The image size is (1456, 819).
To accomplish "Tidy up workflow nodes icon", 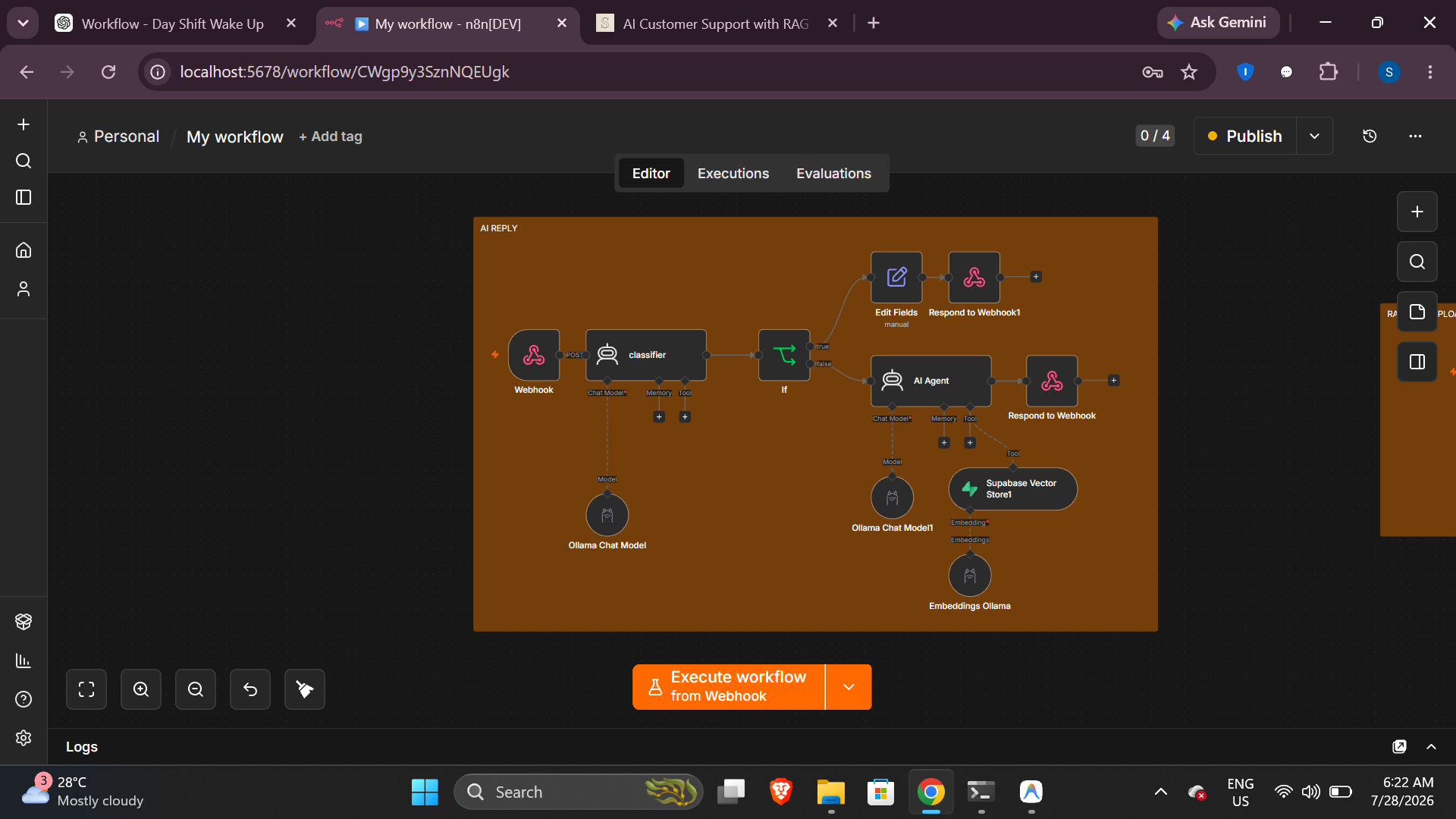I will point(305,689).
